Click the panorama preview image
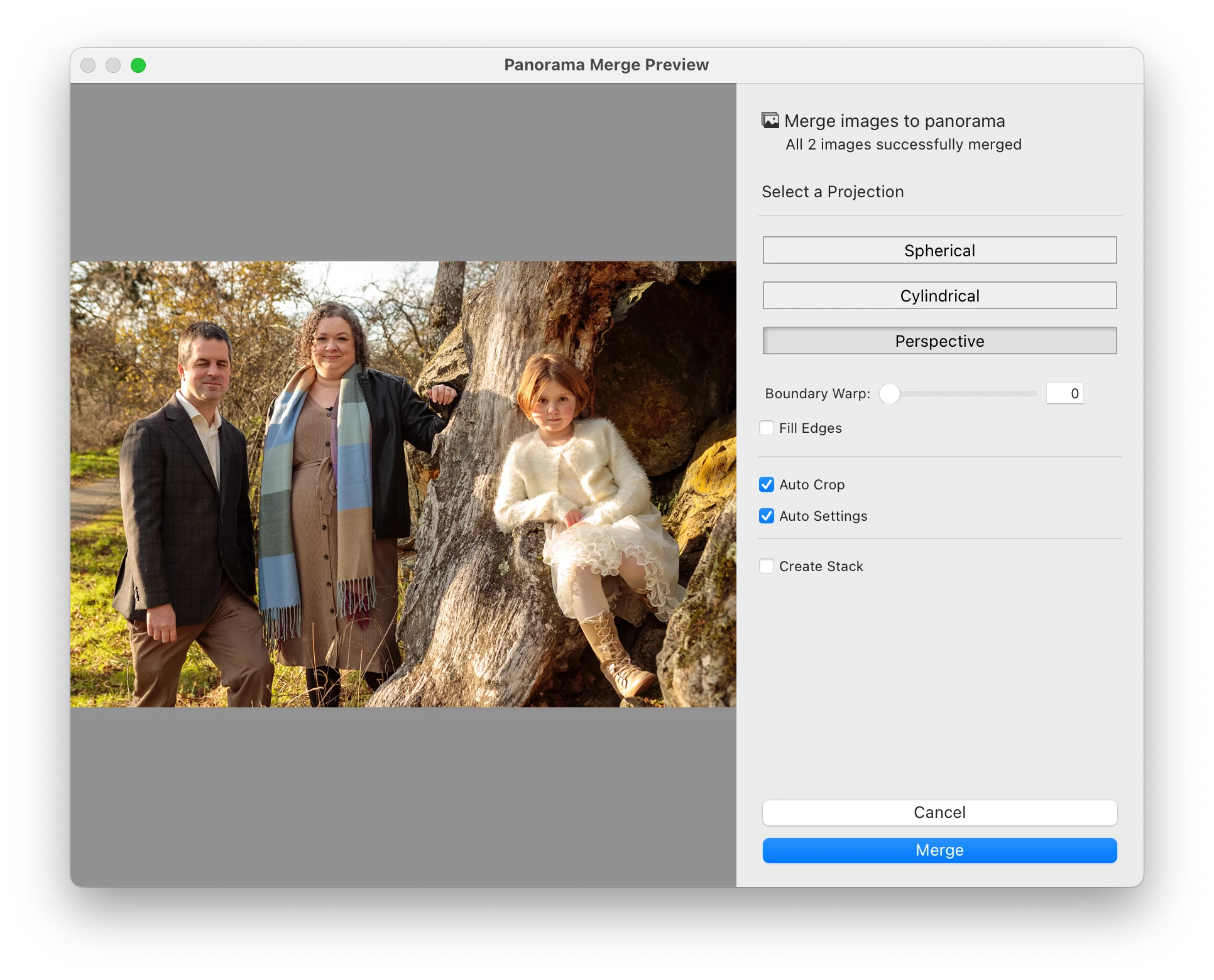The width and height of the screenshot is (1214, 980). (403, 484)
